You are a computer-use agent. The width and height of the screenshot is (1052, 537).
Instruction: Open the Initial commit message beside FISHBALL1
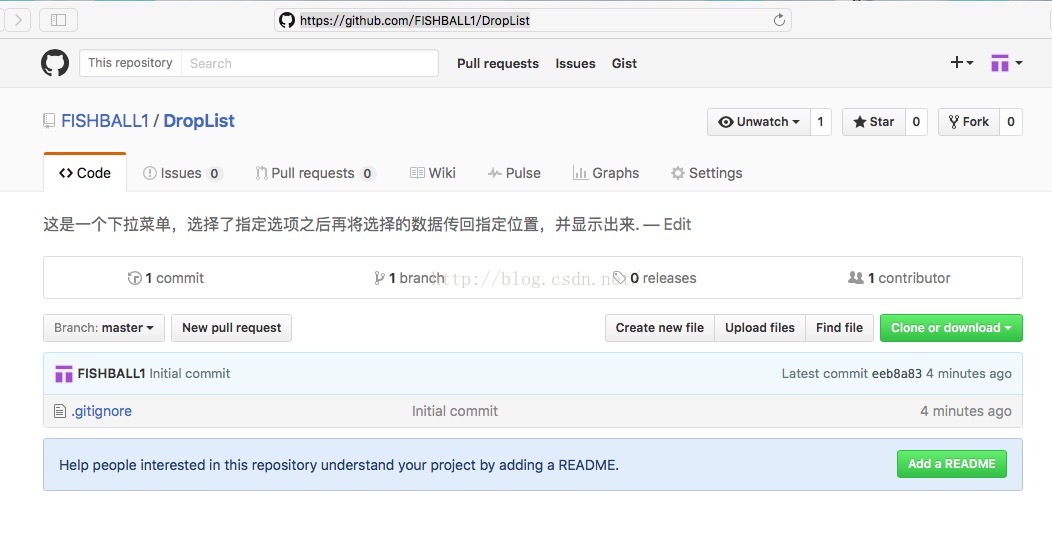[190, 374]
